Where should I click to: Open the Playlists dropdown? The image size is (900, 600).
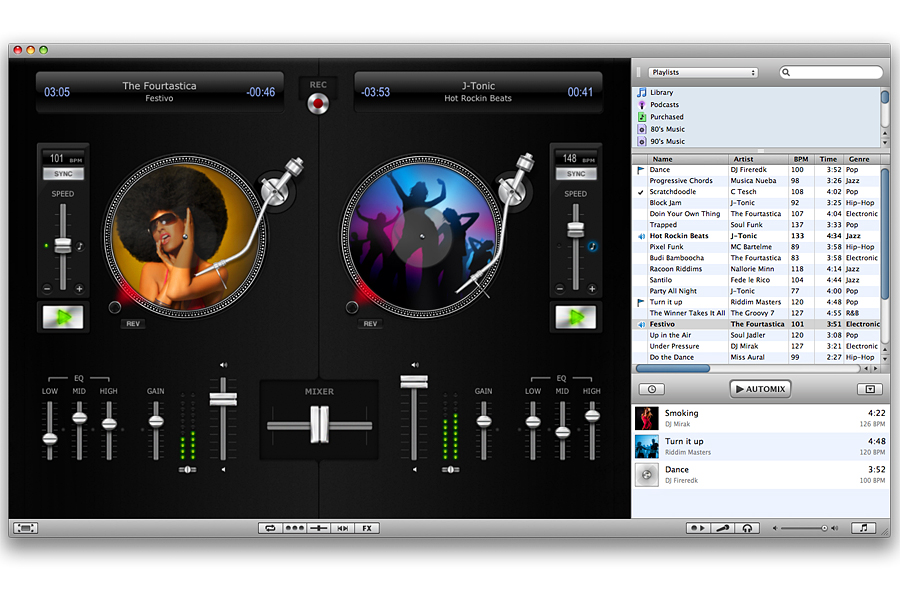(x=702, y=73)
